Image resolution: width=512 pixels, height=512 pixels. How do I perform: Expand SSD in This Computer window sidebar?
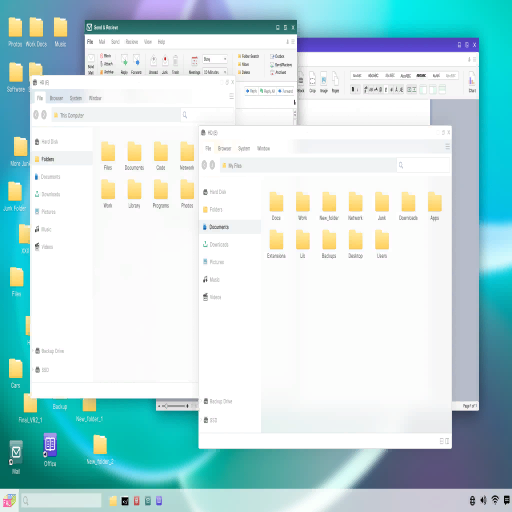click(x=33, y=370)
